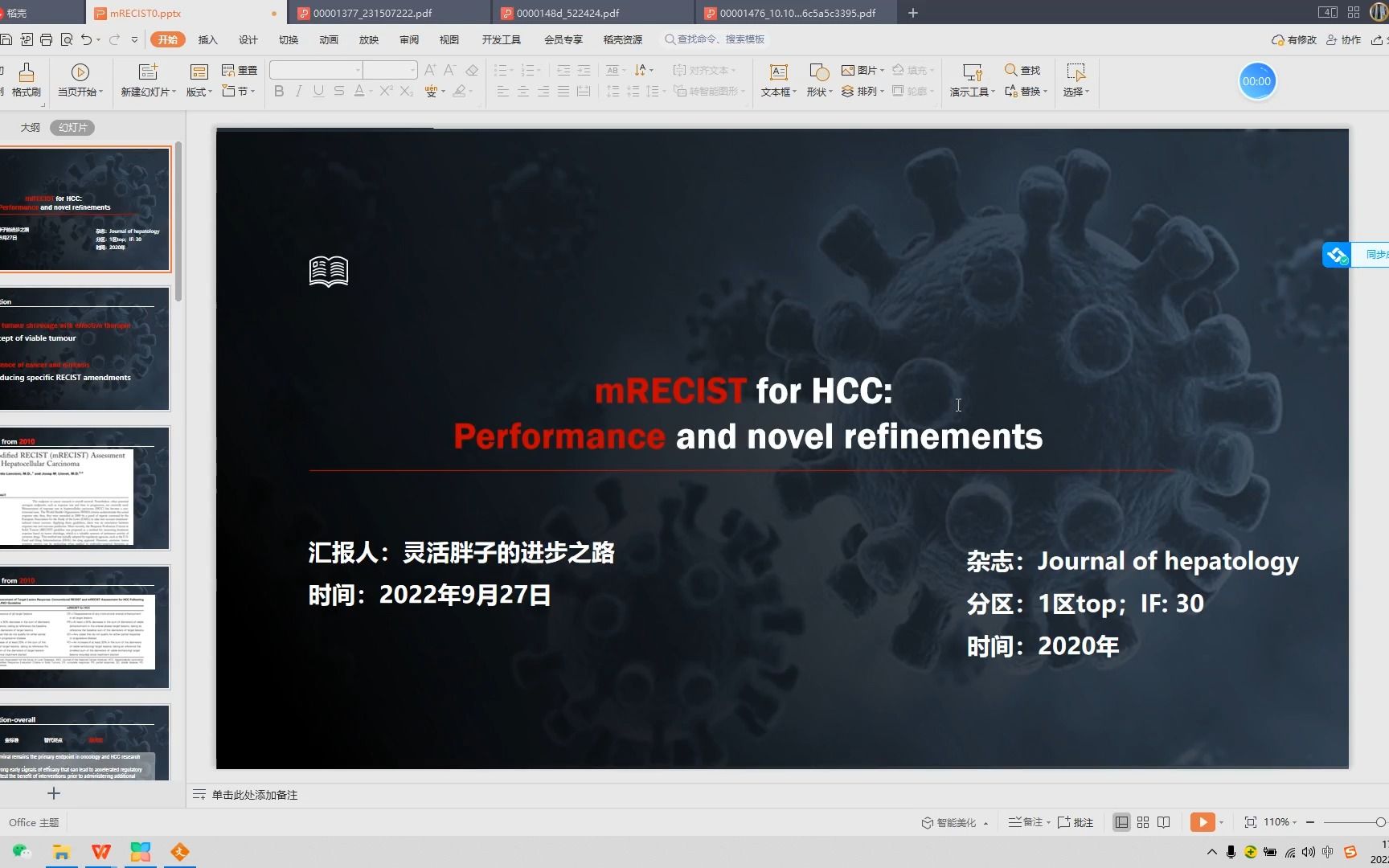Open the Review (审阅) ribbon tab
This screenshot has height=868, width=1389.
(x=409, y=39)
